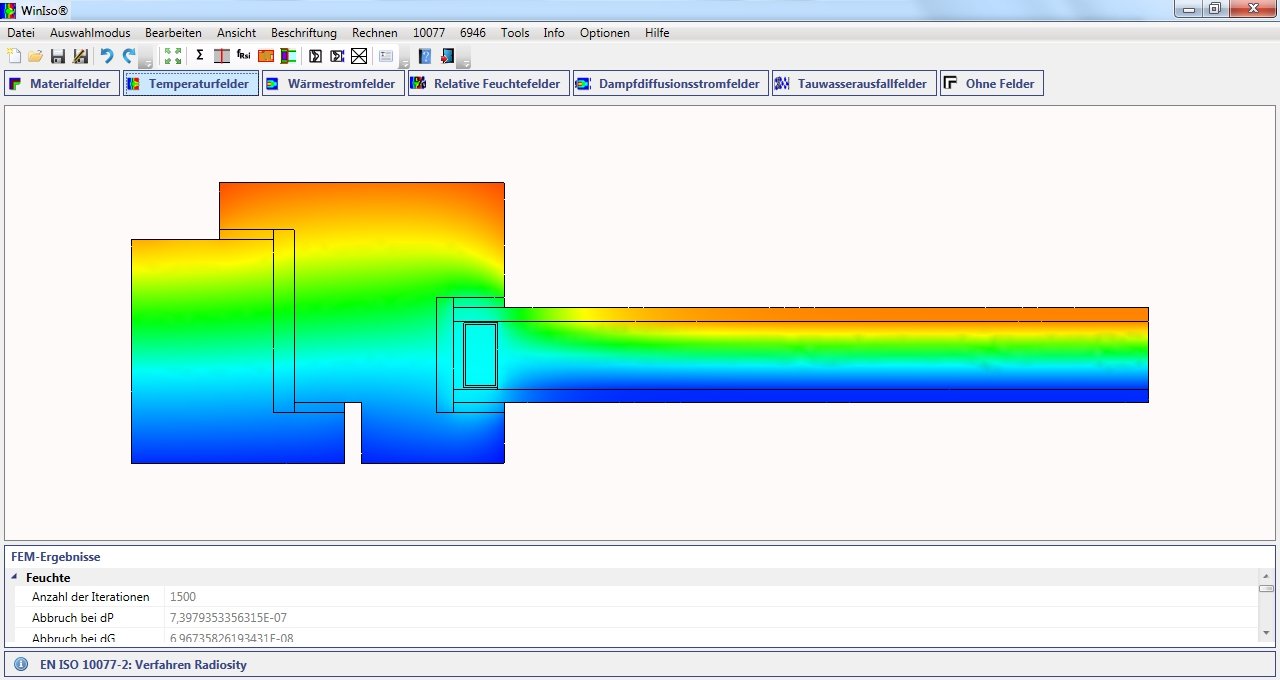This screenshot has width=1280, height=680.
Task: Select the Ohne Felder button
Action: 992,83
